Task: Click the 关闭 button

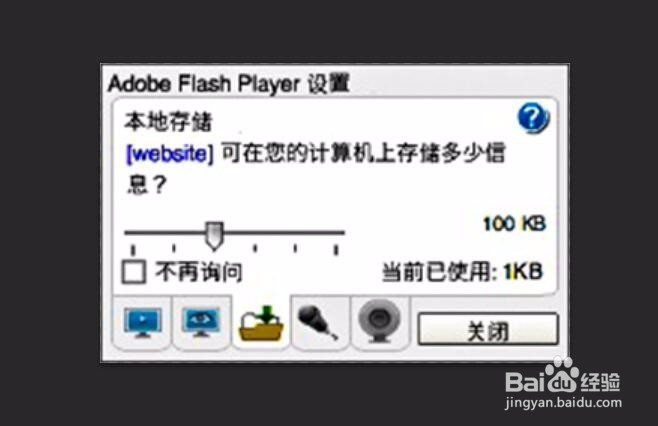Action: coord(488,329)
